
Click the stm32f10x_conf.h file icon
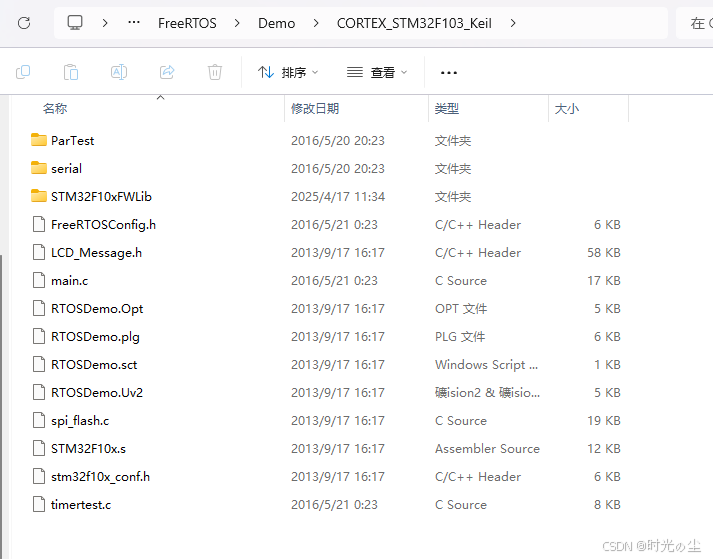click(39, 476)
